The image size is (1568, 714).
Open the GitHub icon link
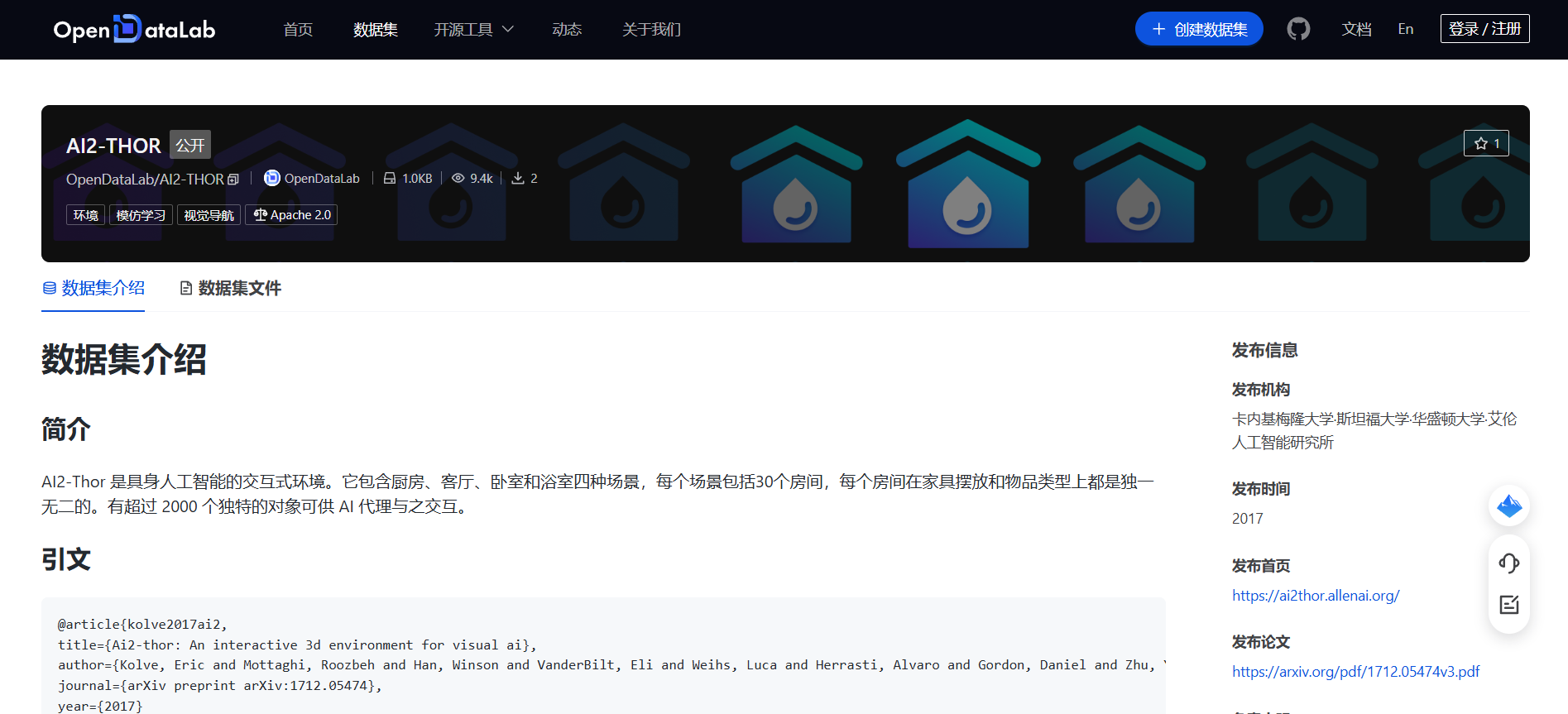coord(1298,29)
